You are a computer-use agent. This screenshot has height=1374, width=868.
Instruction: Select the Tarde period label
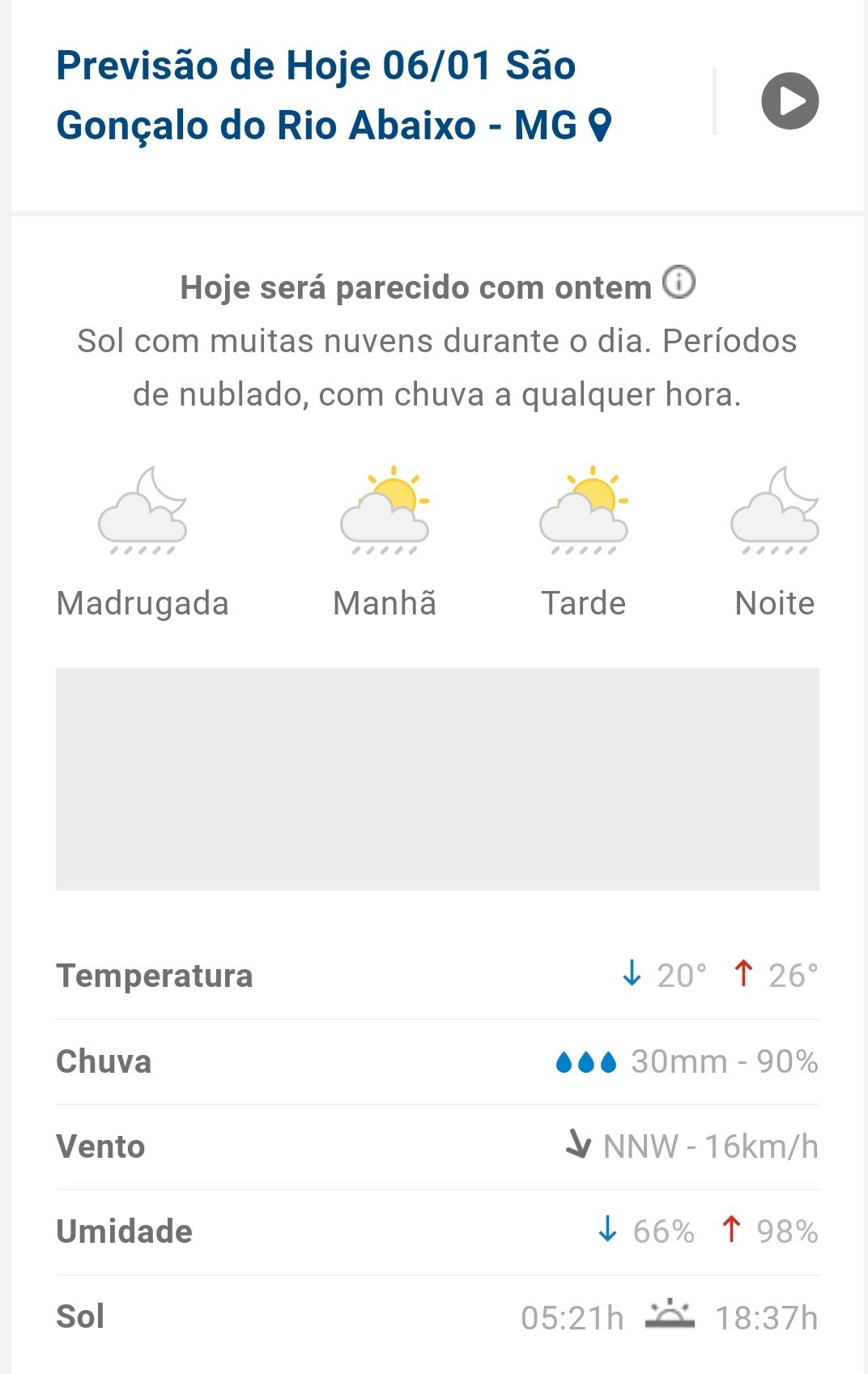[x=584, y=603]
